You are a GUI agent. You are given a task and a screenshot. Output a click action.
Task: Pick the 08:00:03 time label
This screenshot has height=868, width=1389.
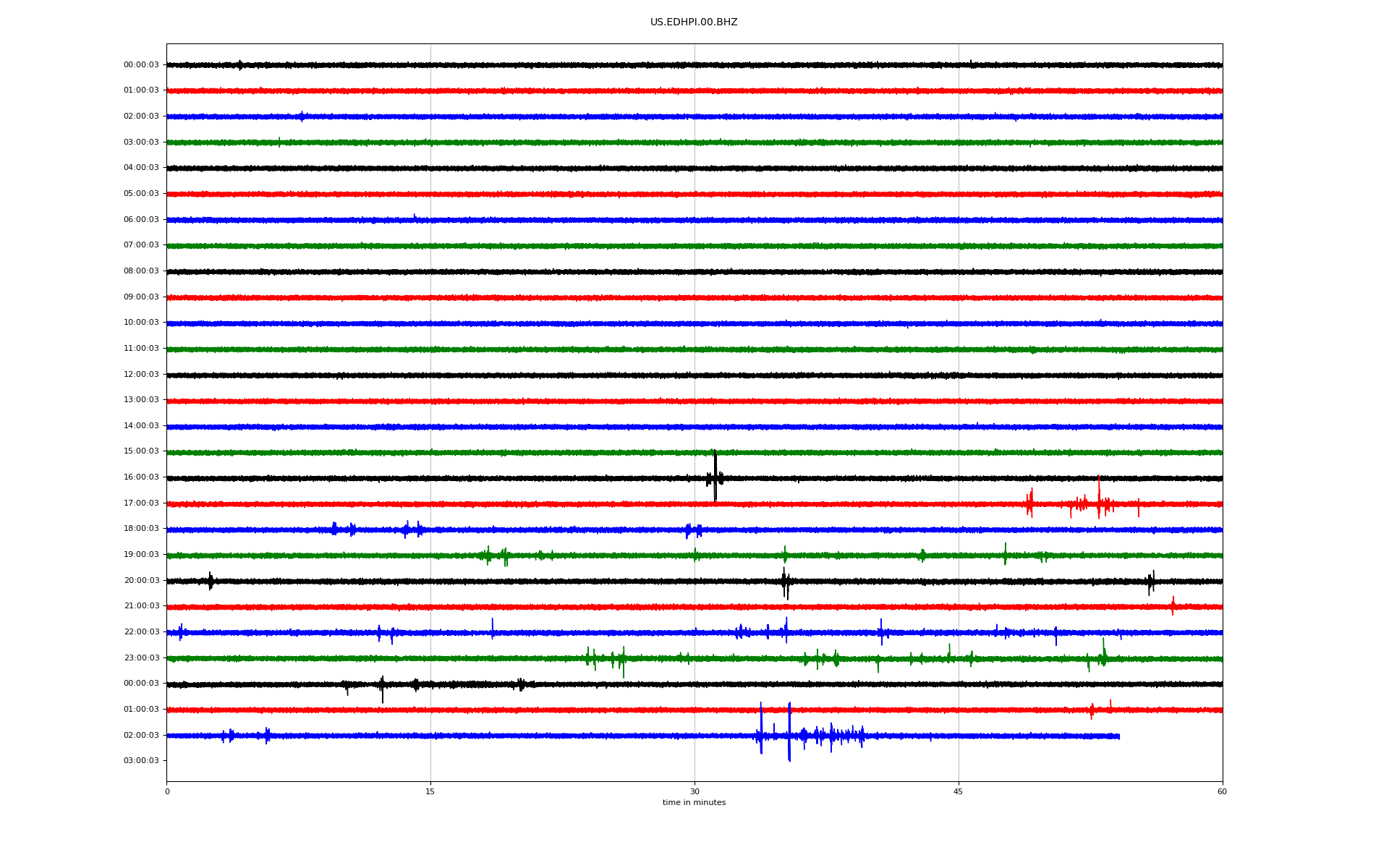point(141,271)
